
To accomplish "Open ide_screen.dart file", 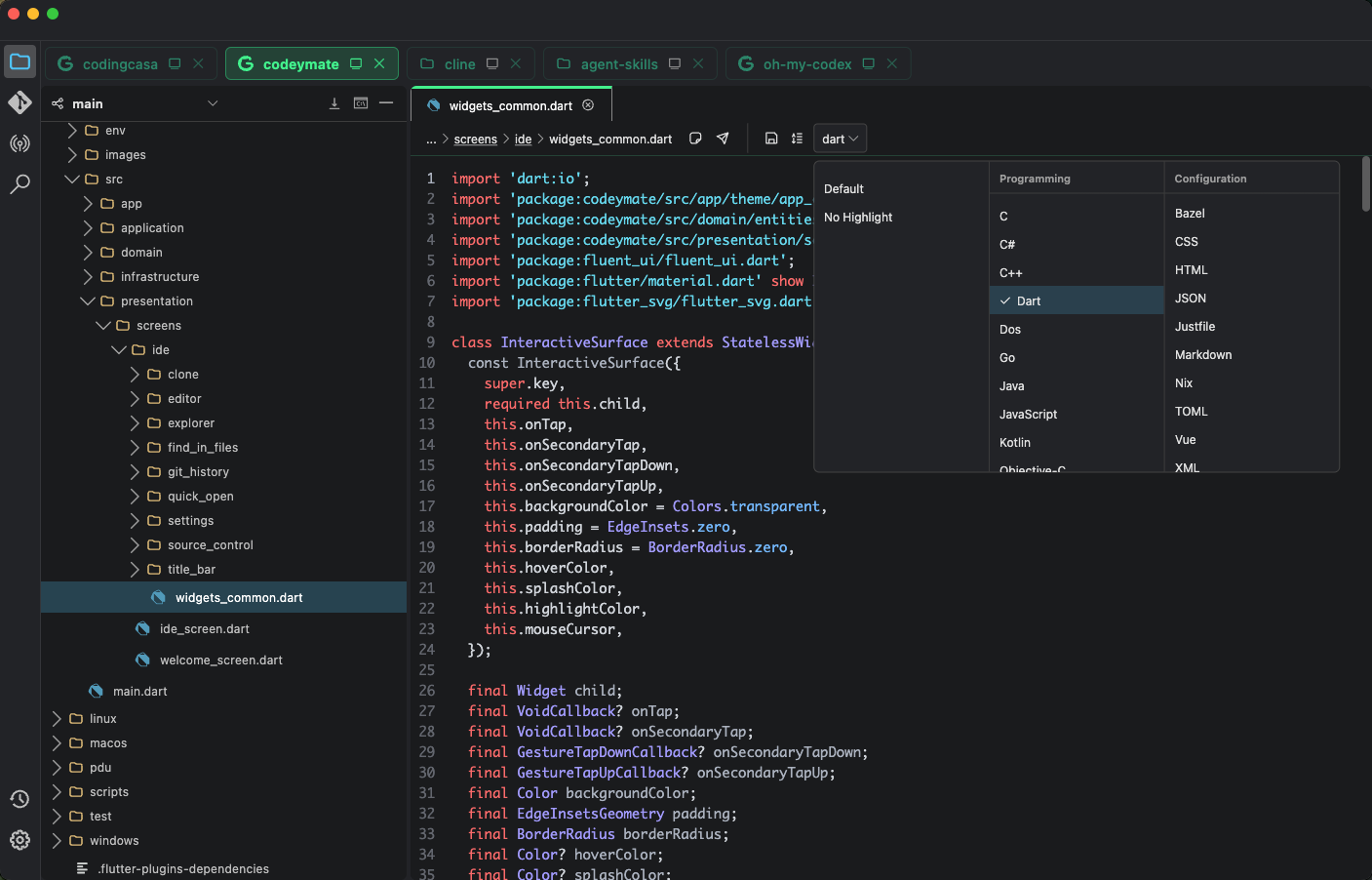I will (223, 628).
